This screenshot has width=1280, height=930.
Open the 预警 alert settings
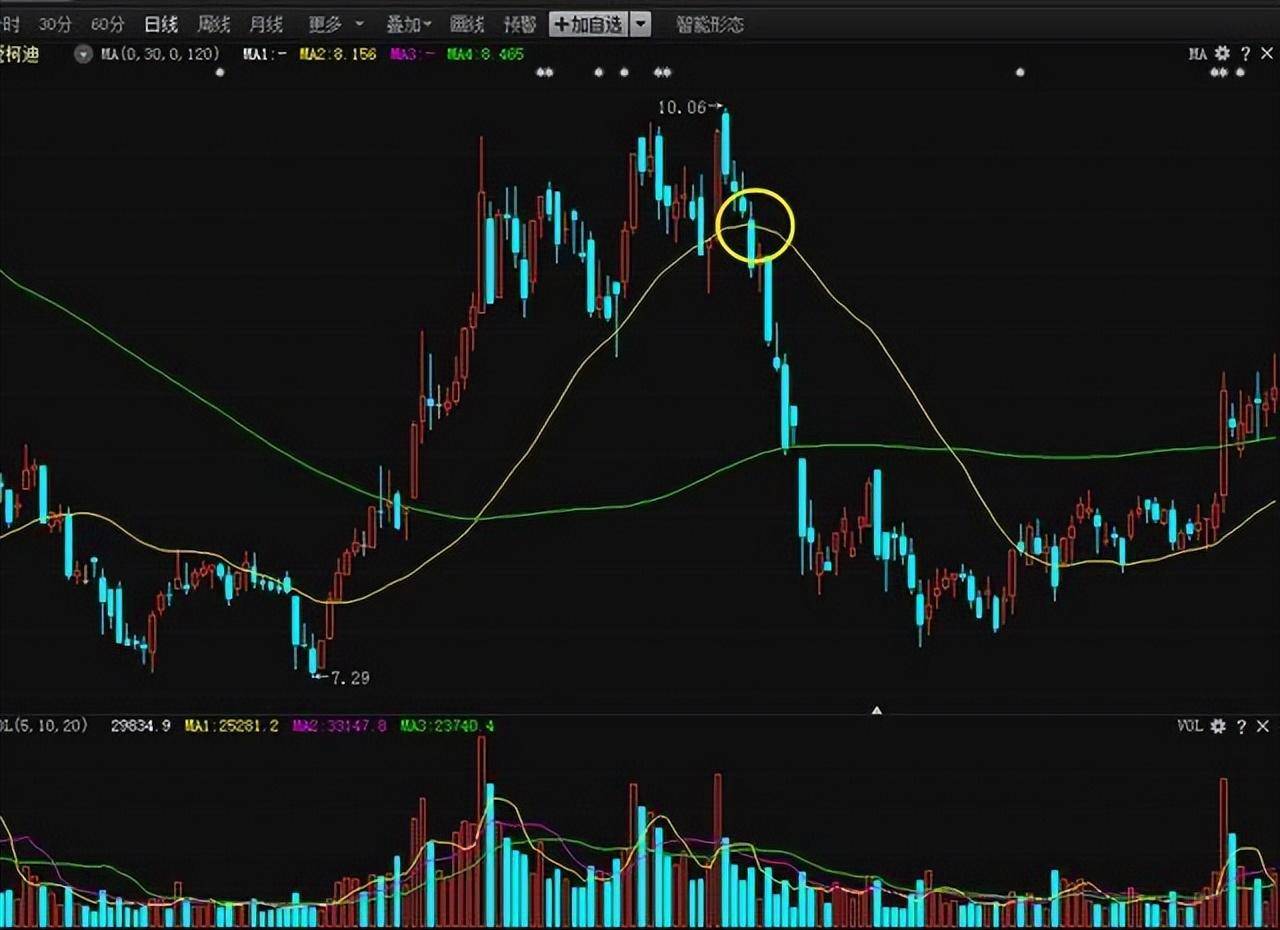pos(519,24)
